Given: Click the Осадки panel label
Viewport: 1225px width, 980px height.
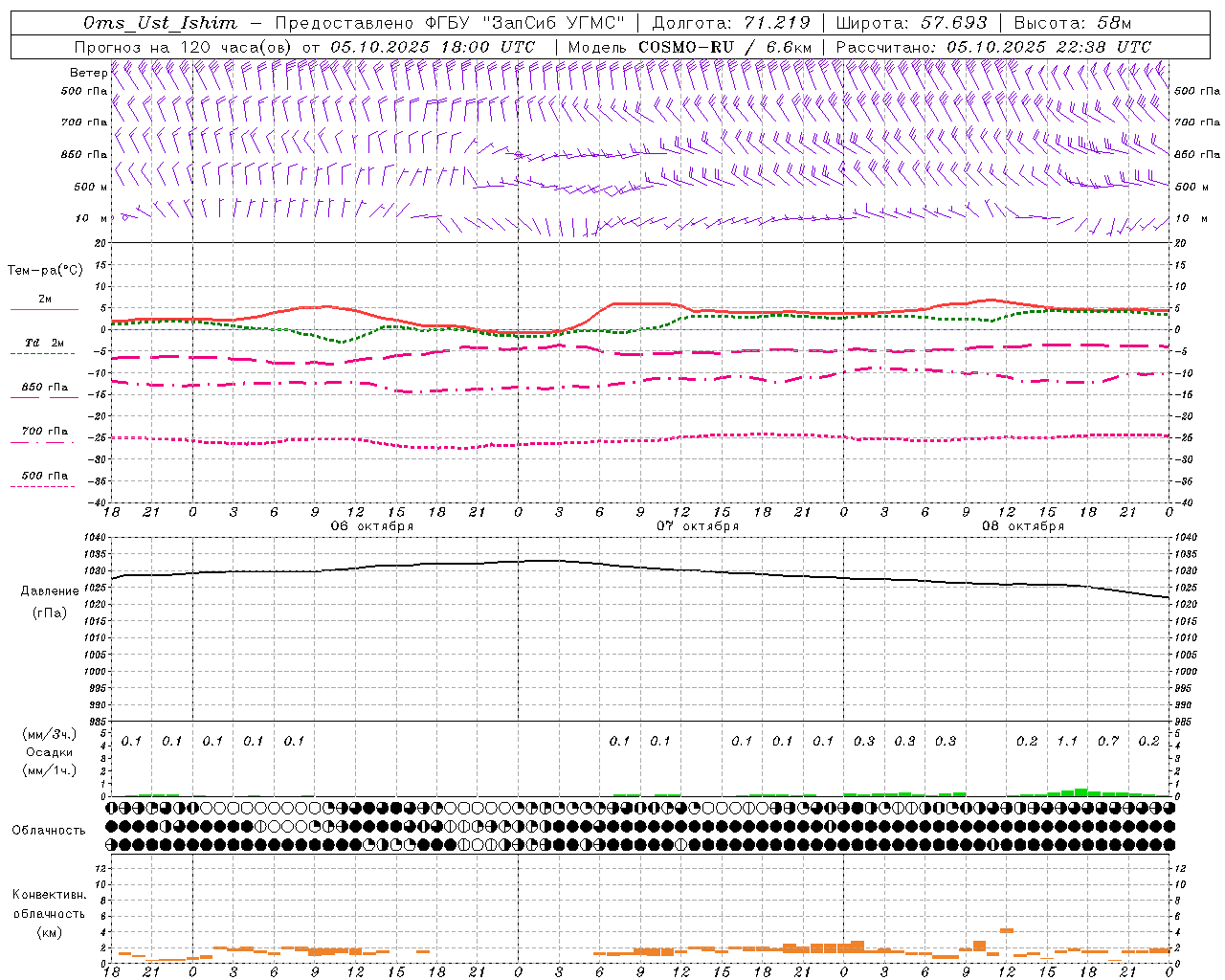Looking at the screenshot, I should [50, 752].
